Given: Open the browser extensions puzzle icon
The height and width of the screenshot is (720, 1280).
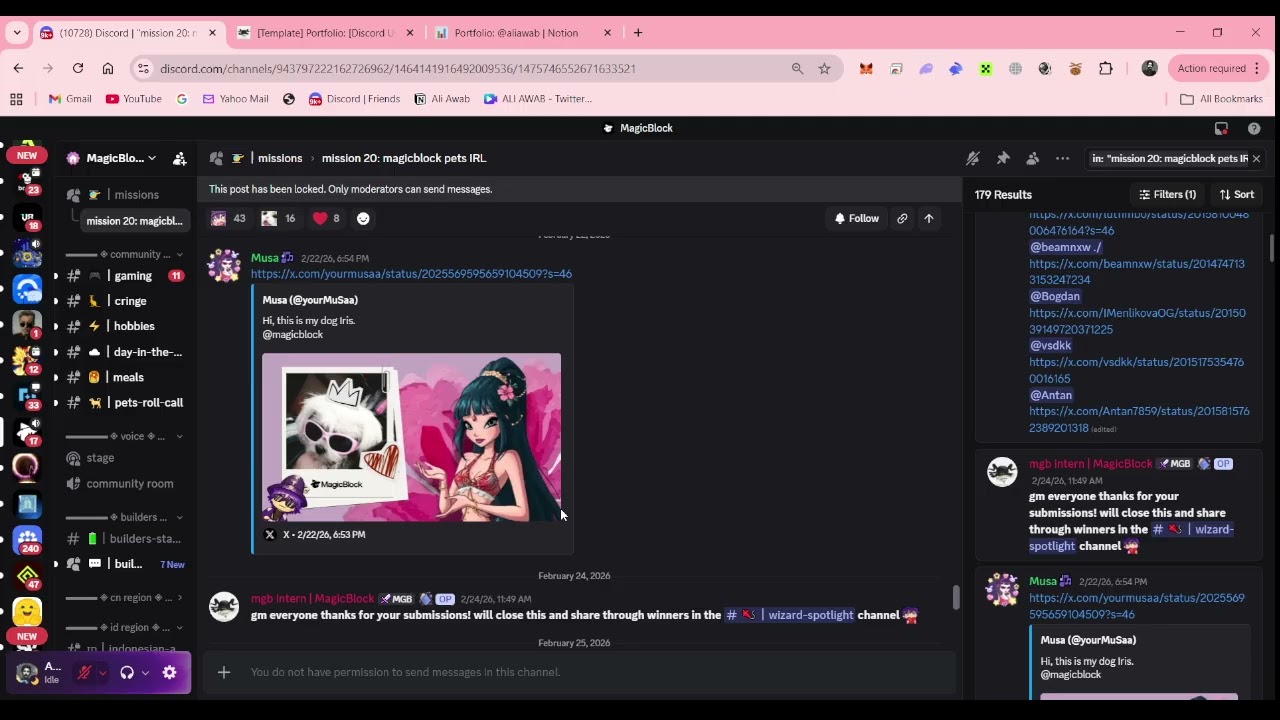Looking at the screenshot, I should pyautogui.click(x=1105, y=68).
